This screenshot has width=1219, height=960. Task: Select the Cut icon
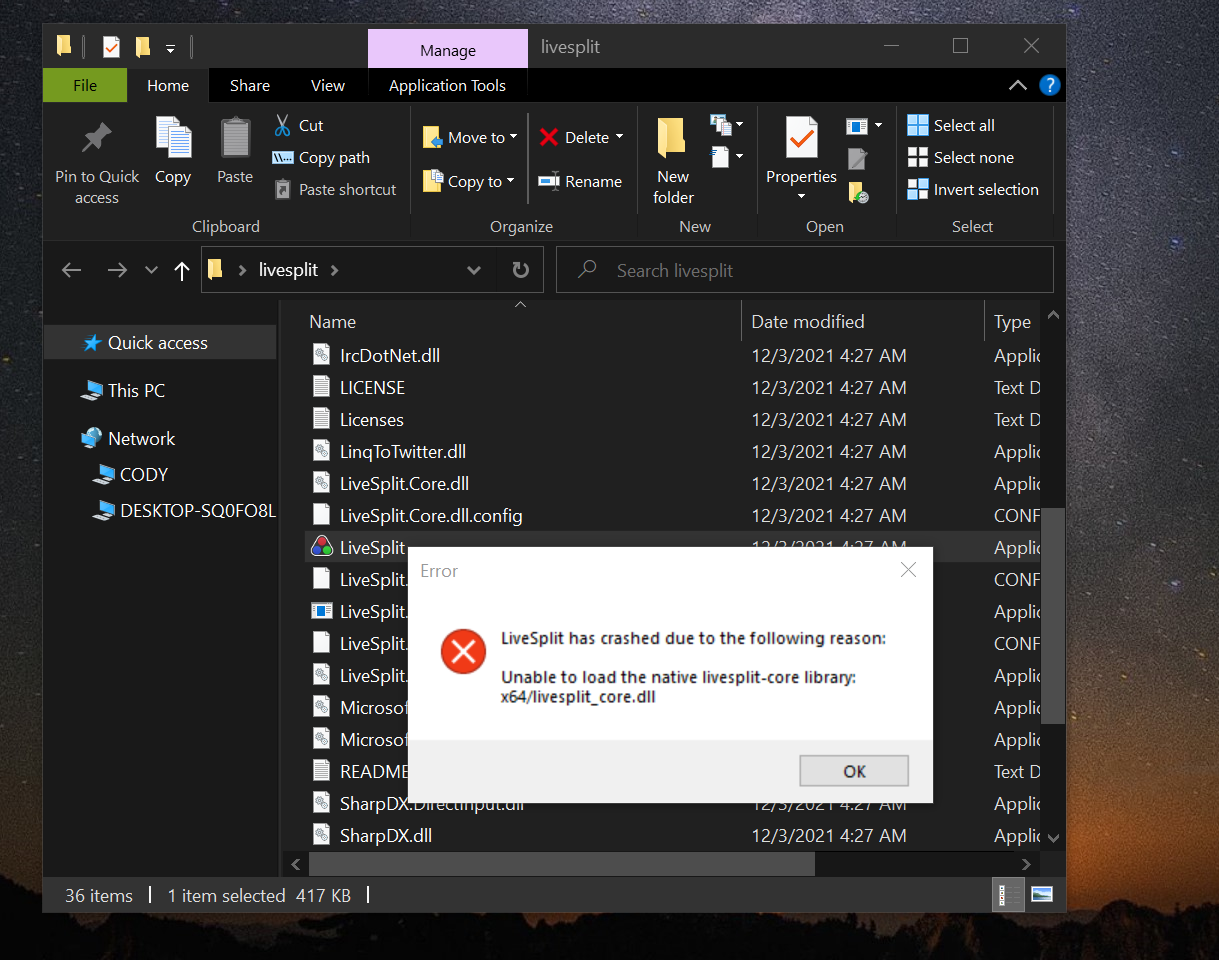coord(283,124)
